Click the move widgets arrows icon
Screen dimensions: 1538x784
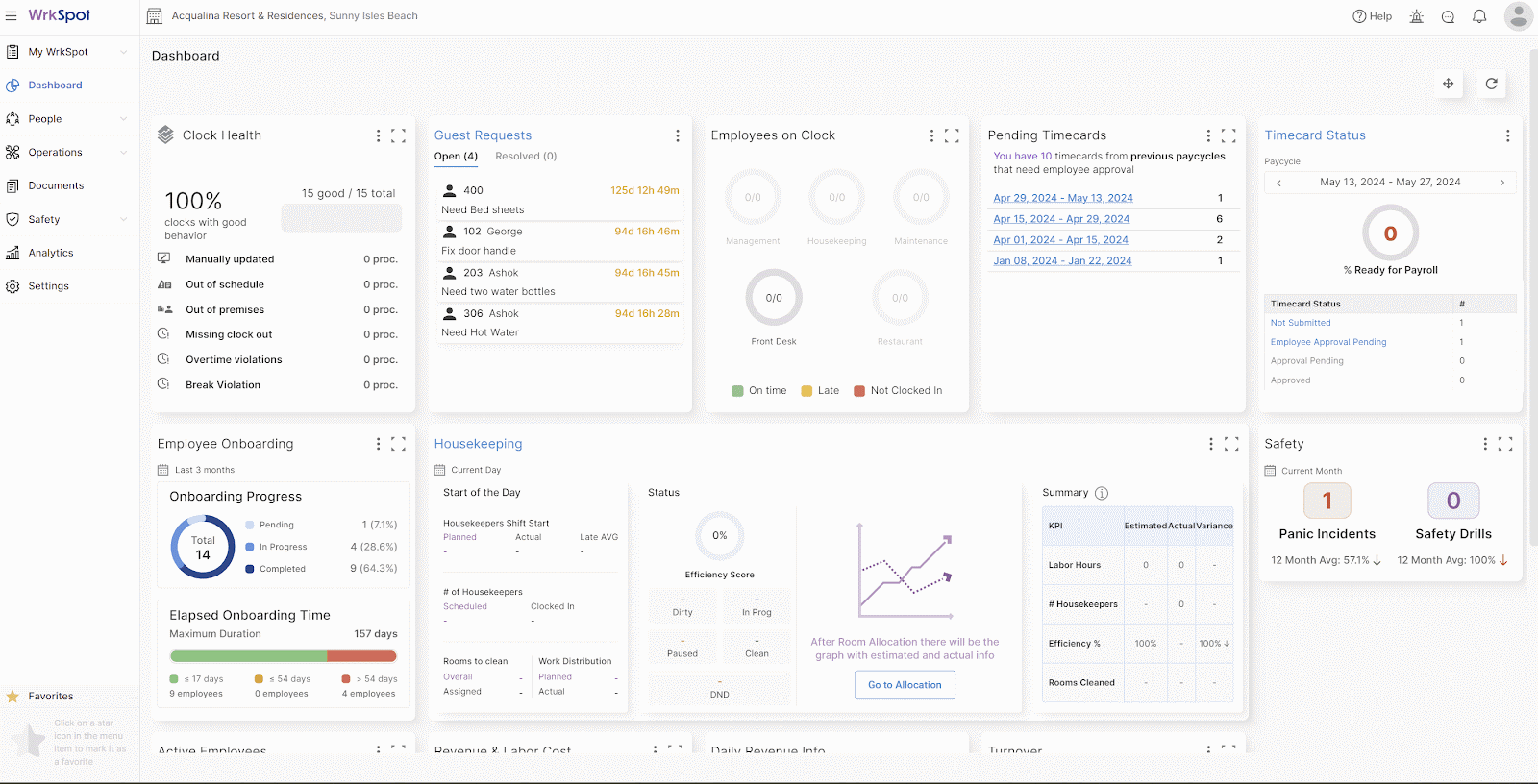(x=1448, y=84)
